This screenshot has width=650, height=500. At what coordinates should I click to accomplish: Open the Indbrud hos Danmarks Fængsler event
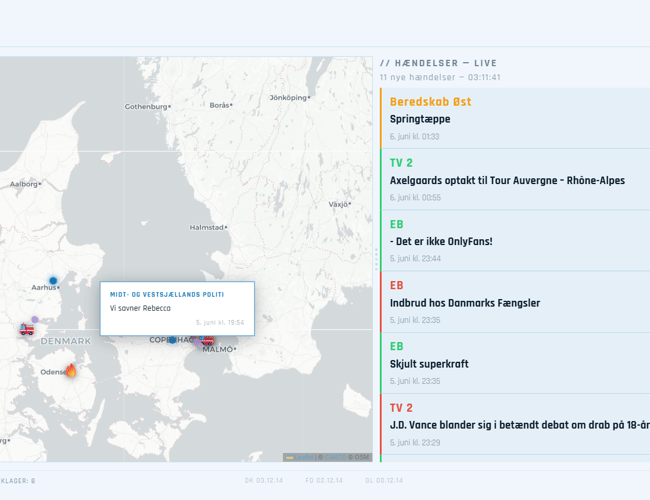tap(515, 302)
